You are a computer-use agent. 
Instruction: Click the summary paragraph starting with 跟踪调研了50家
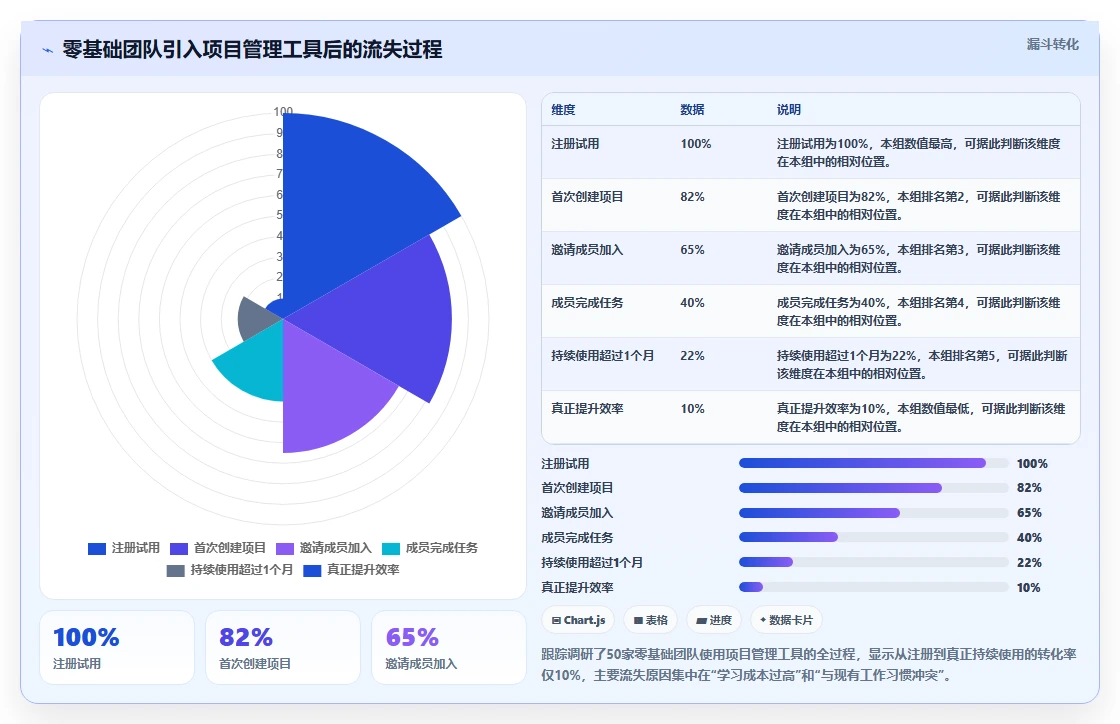(x=809, y=665)
